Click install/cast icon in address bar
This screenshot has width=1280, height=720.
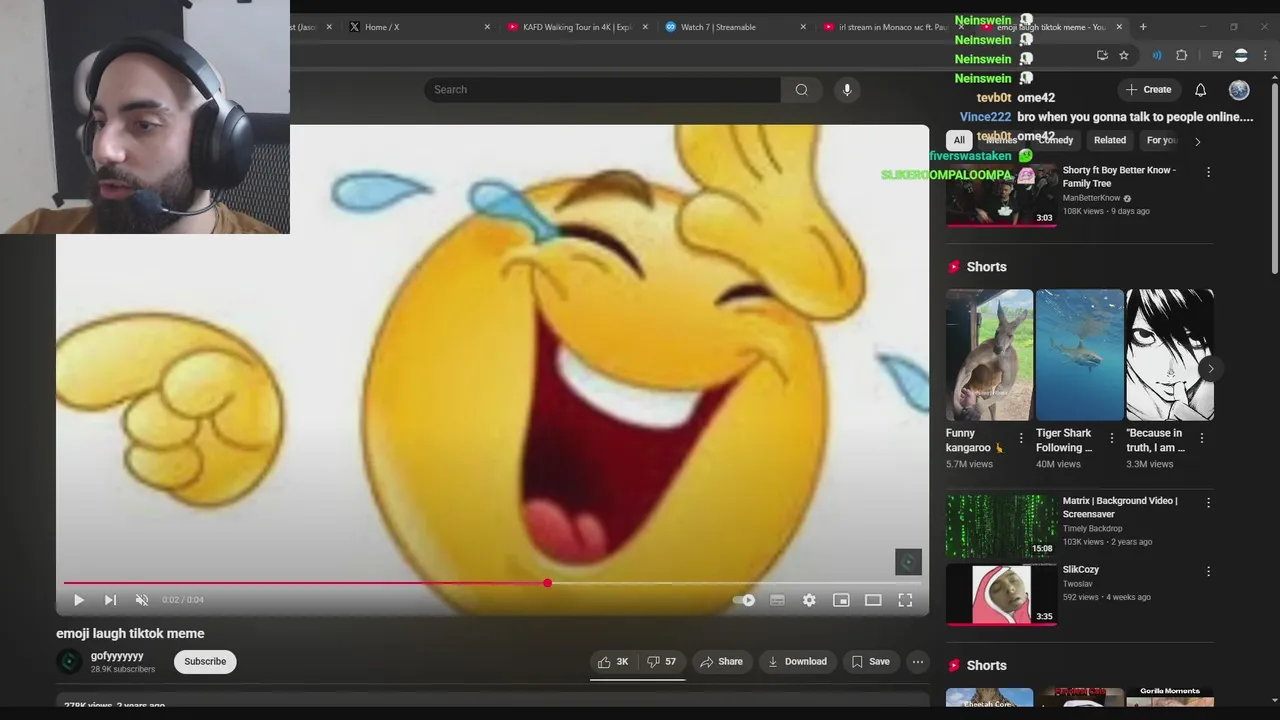tap(1102, 55)
